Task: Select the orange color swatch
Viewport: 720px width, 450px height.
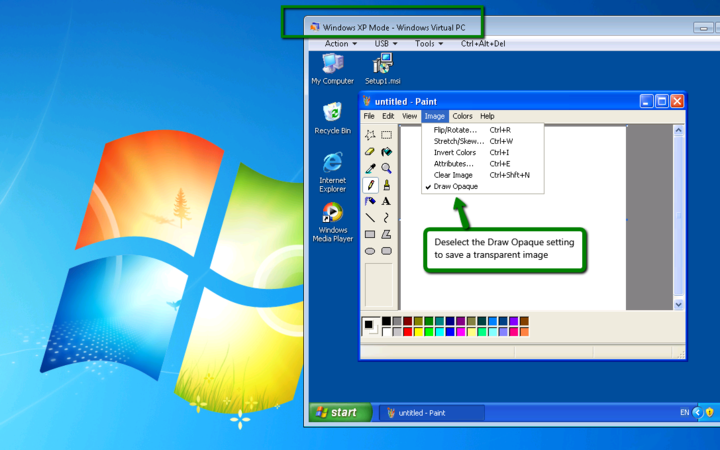Action: tap(524, 332)
